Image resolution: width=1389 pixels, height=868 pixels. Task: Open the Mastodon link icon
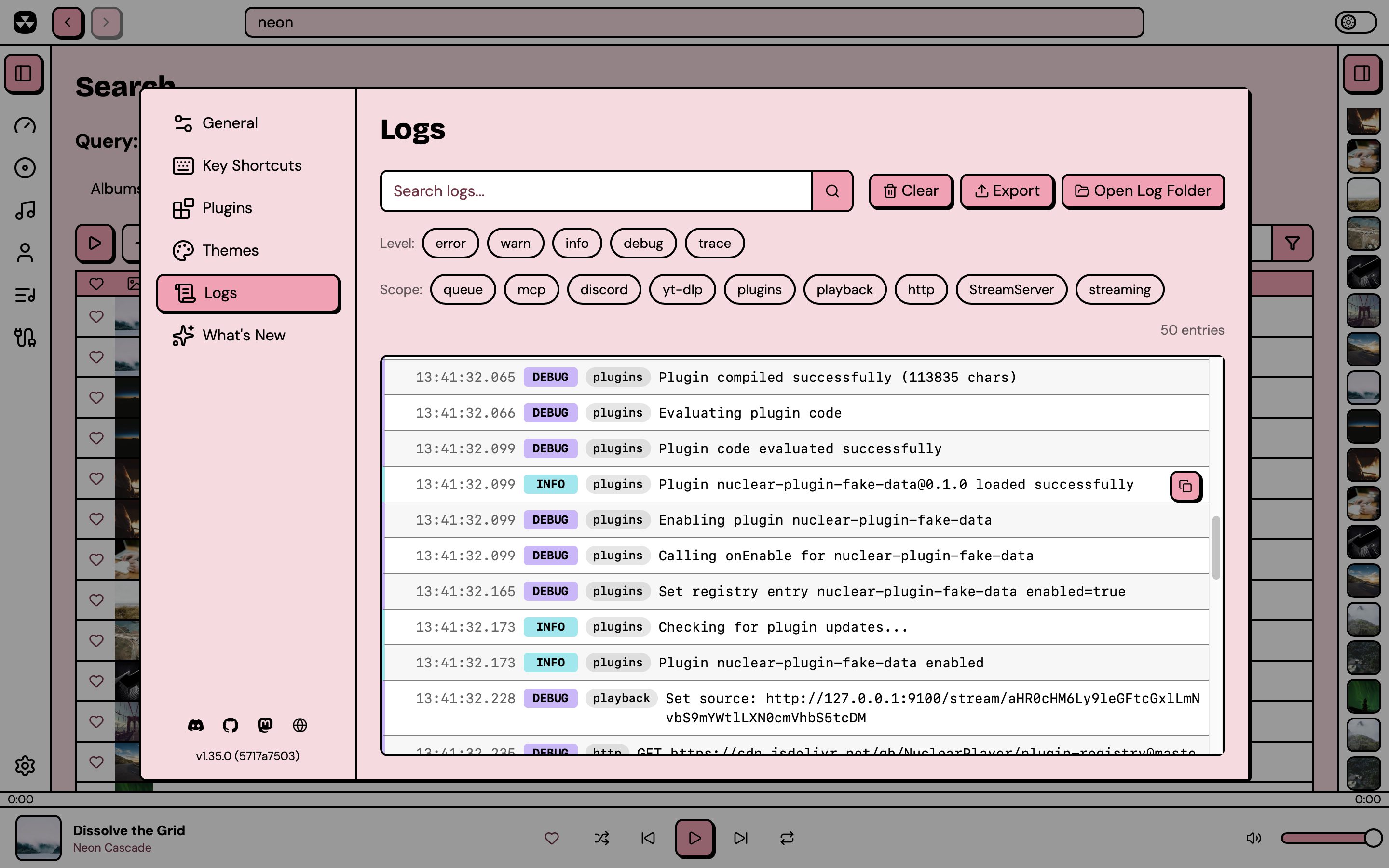(265, 725)
